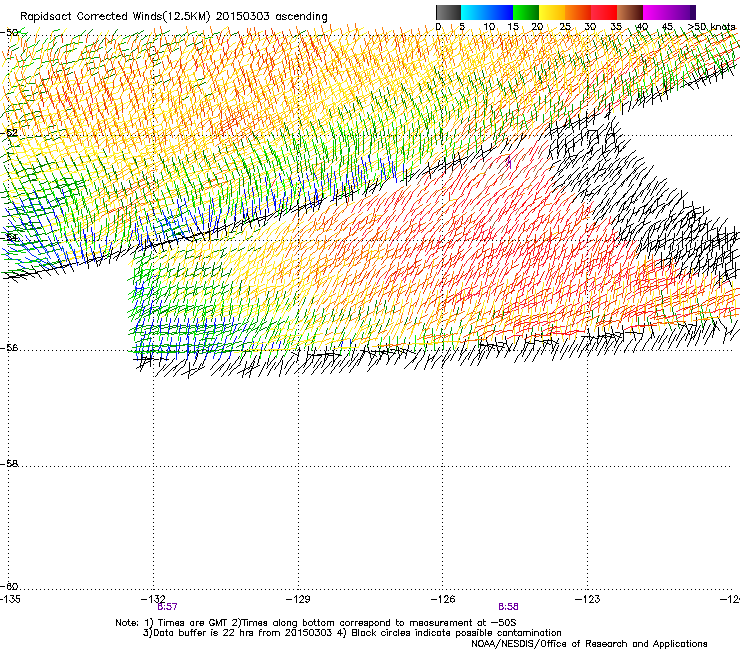Image resolution: width=740 pixels, height=650 pixels.
Task: Click the small magenta wind barb near -52
Action: (x=509, y=163)
